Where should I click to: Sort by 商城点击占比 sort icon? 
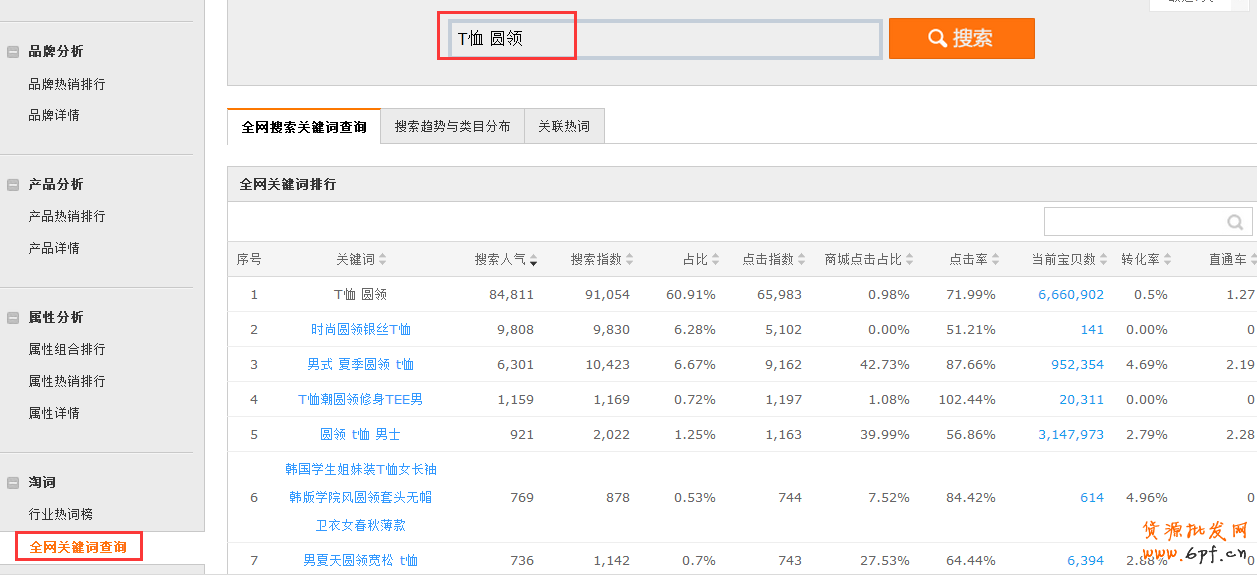coord(910,260)
